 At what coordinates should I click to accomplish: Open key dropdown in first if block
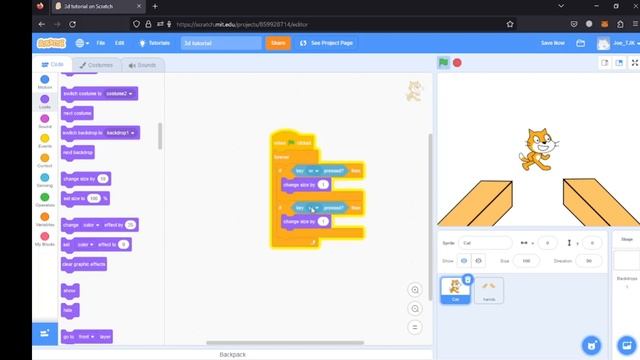pyautogui.click(x=313, y=171)
